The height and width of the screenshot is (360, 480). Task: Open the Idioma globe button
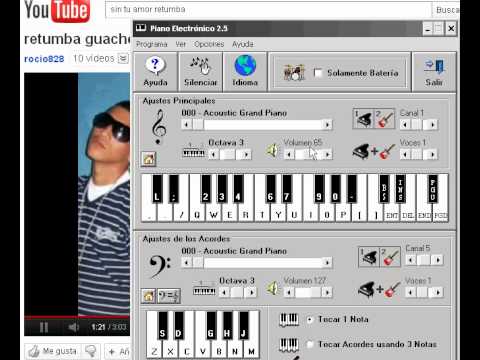pyautogui.click(x=245, y=72)
